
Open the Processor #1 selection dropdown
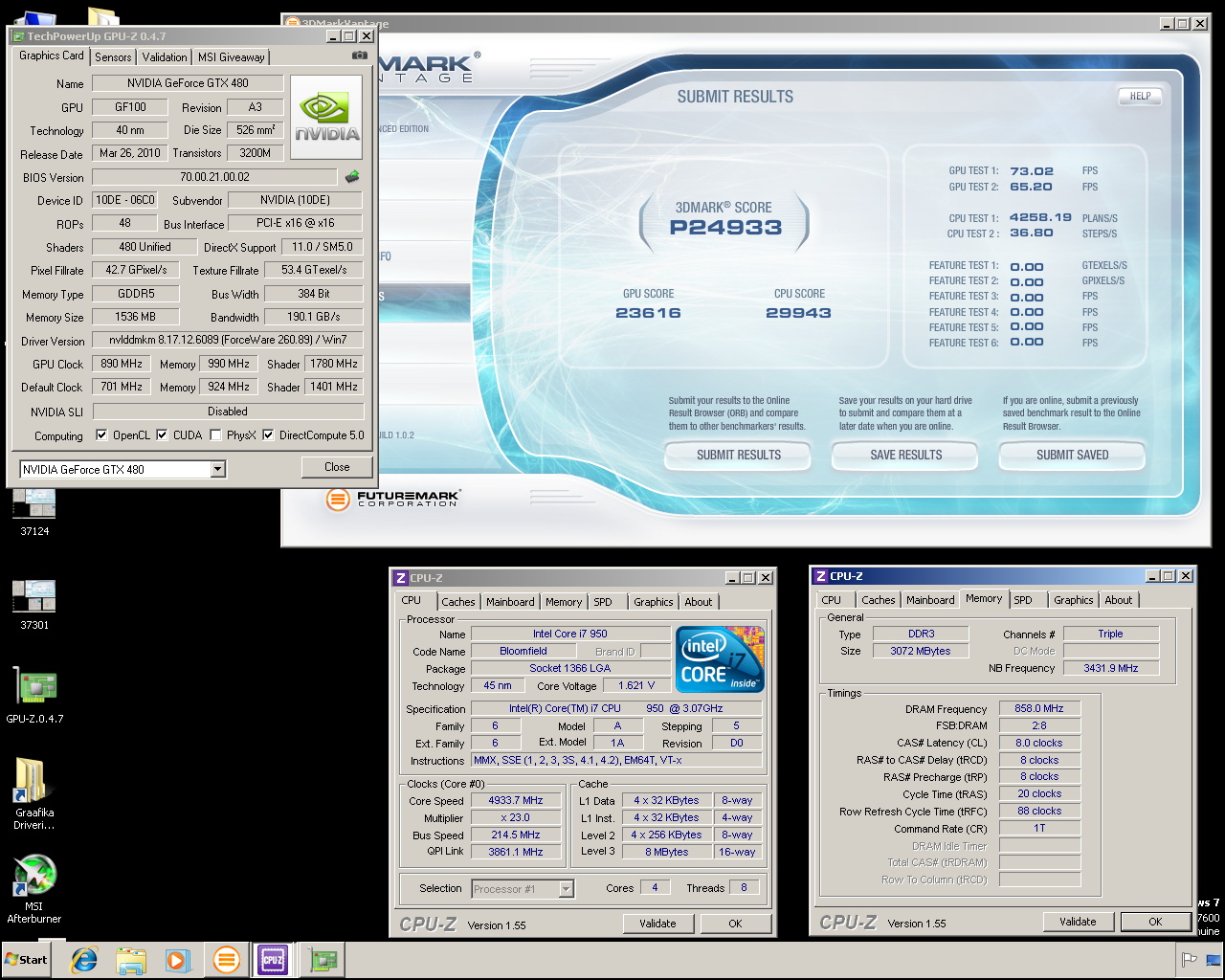[567, 889]
